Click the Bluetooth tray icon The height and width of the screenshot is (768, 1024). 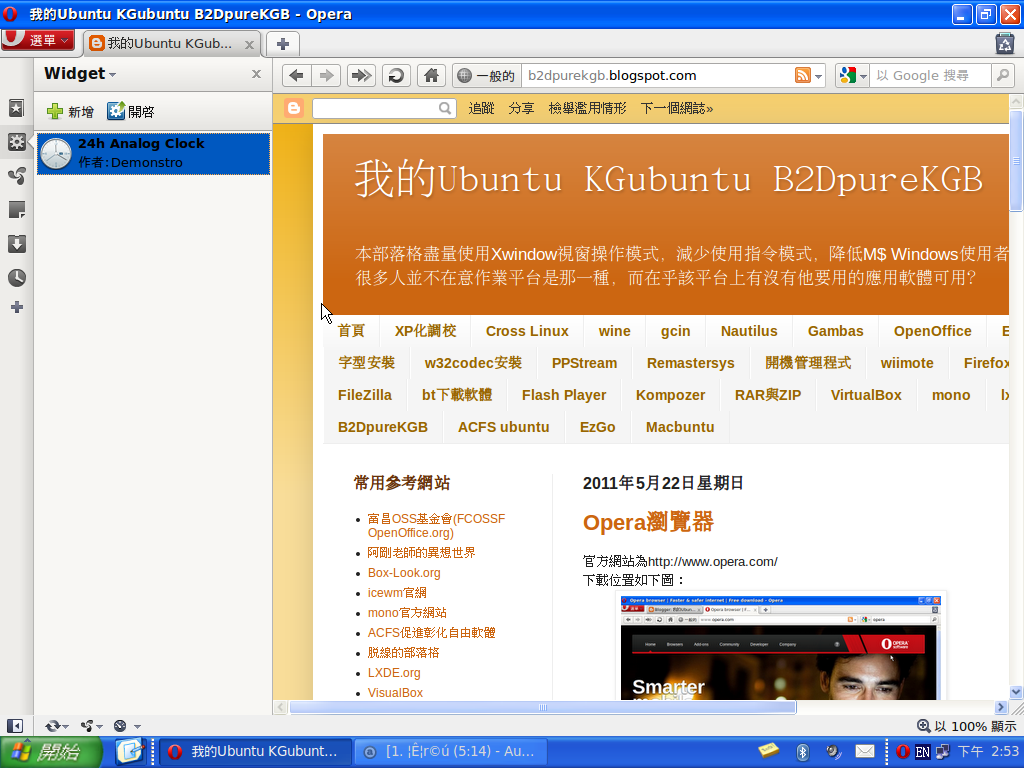coord(803,752)
